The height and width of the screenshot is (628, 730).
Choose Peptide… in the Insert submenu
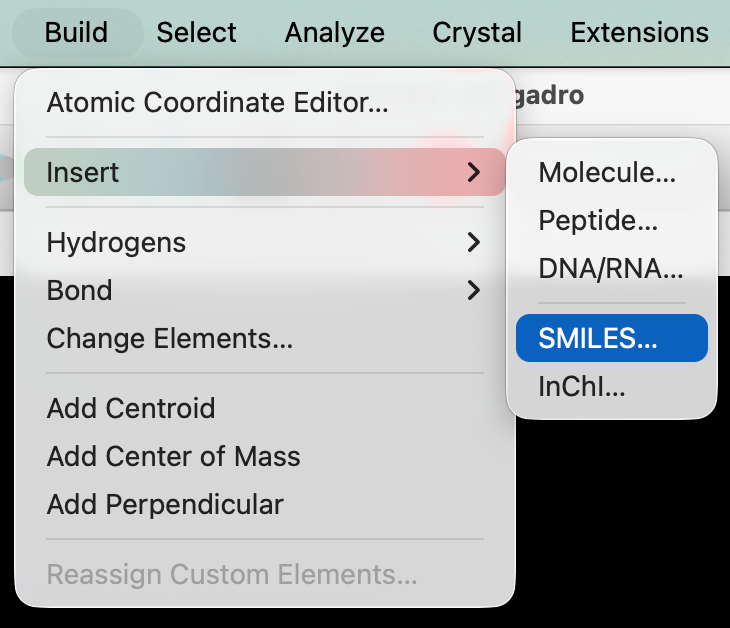coord(598,220)
